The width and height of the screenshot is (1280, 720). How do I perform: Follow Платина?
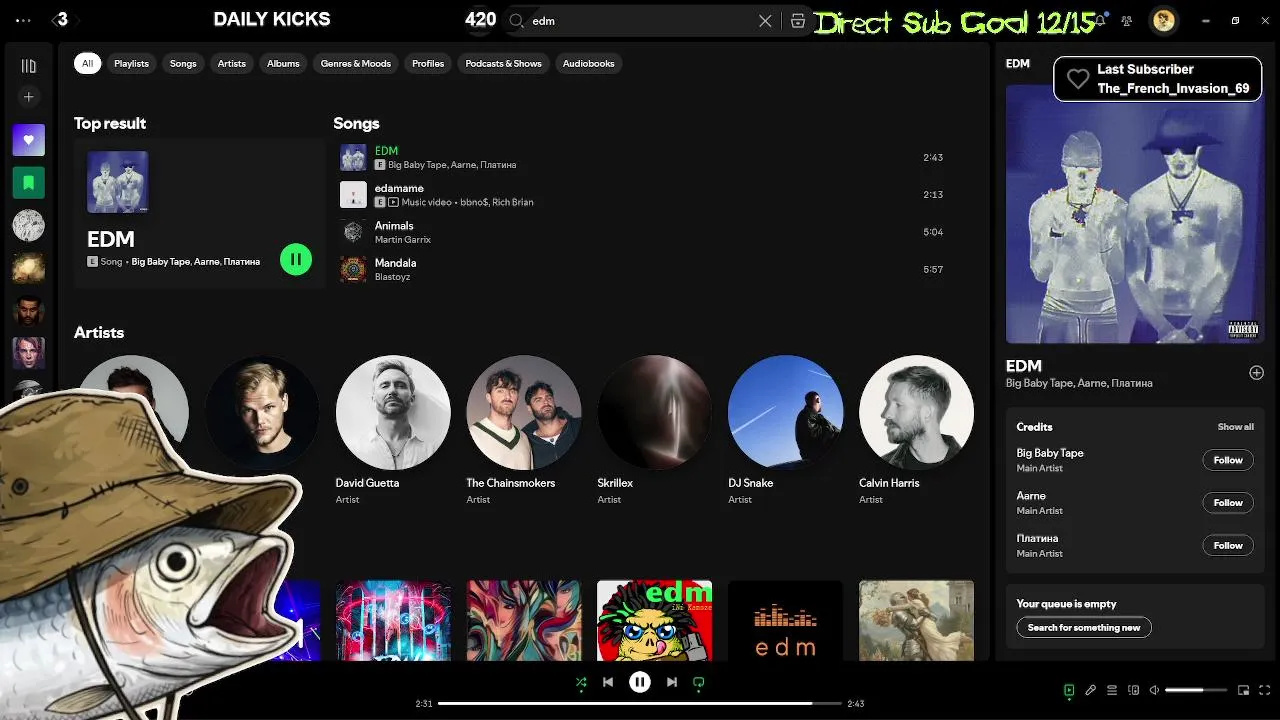pos(1228,546)
